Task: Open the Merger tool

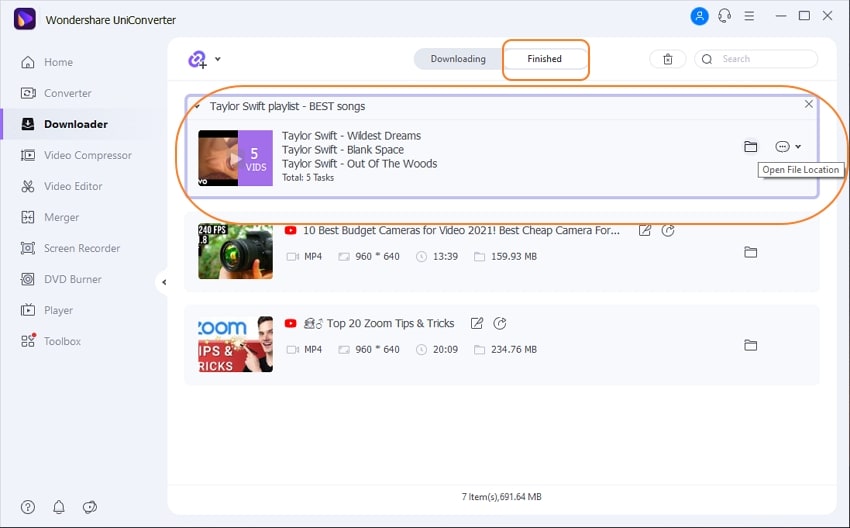Action: 49,217
